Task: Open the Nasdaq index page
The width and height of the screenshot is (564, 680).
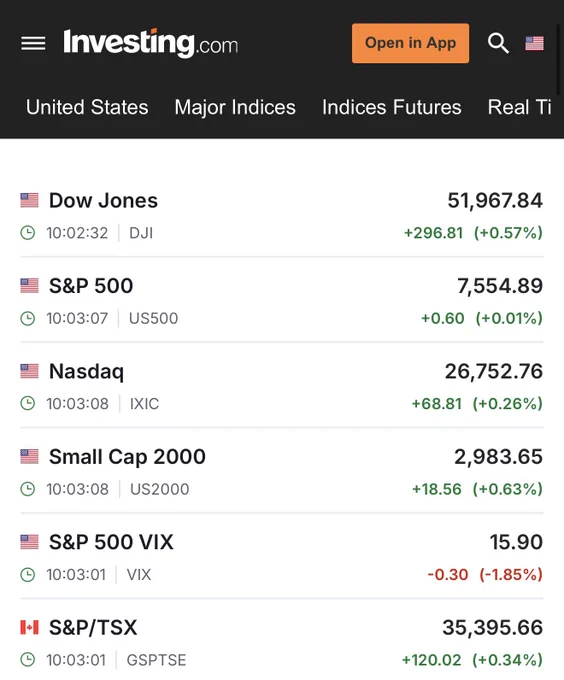Action: tap(86, 372)
